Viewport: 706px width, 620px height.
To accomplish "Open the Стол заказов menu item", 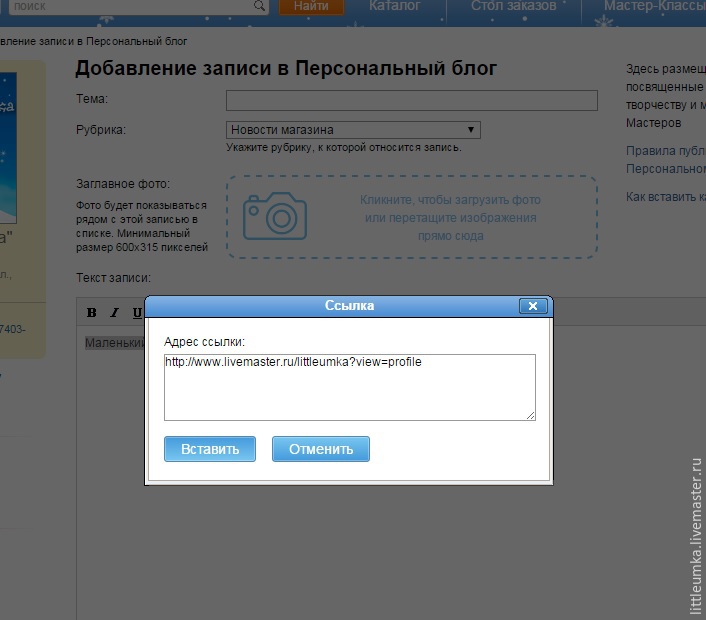I will 513,6.
